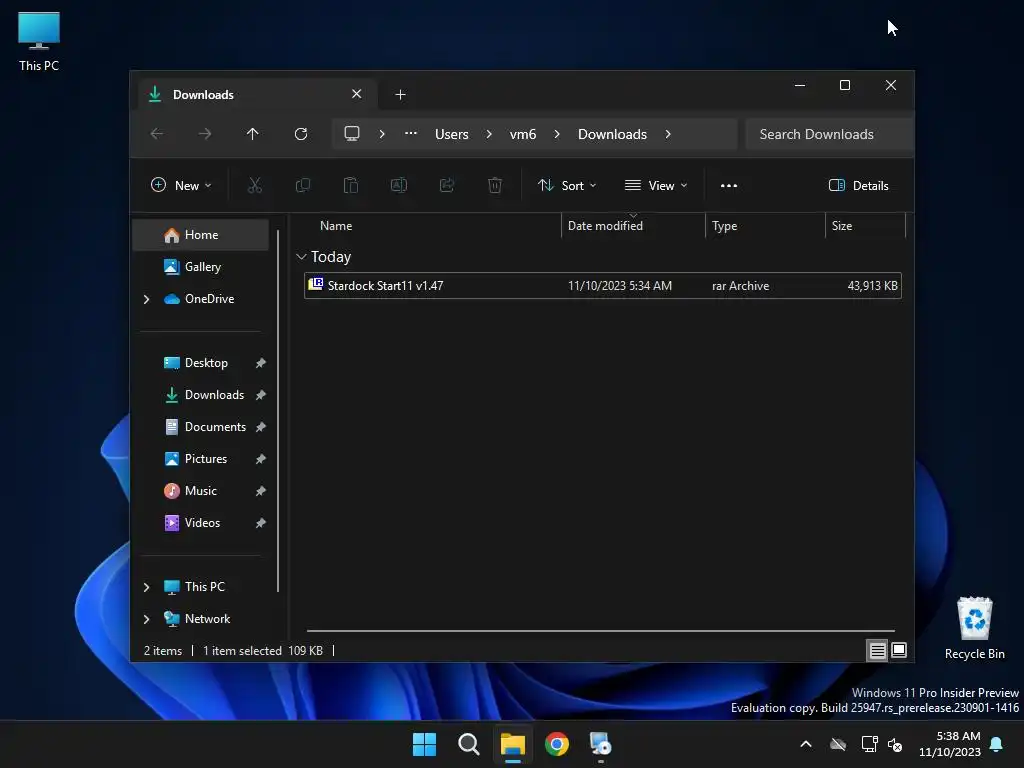Show collapsed path ellipsis in address bar

411,133
